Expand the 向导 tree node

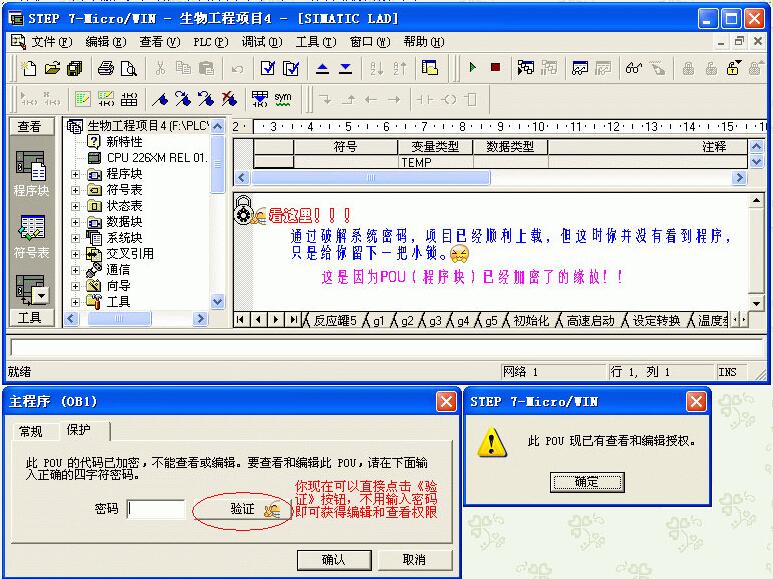coord(75,286)
